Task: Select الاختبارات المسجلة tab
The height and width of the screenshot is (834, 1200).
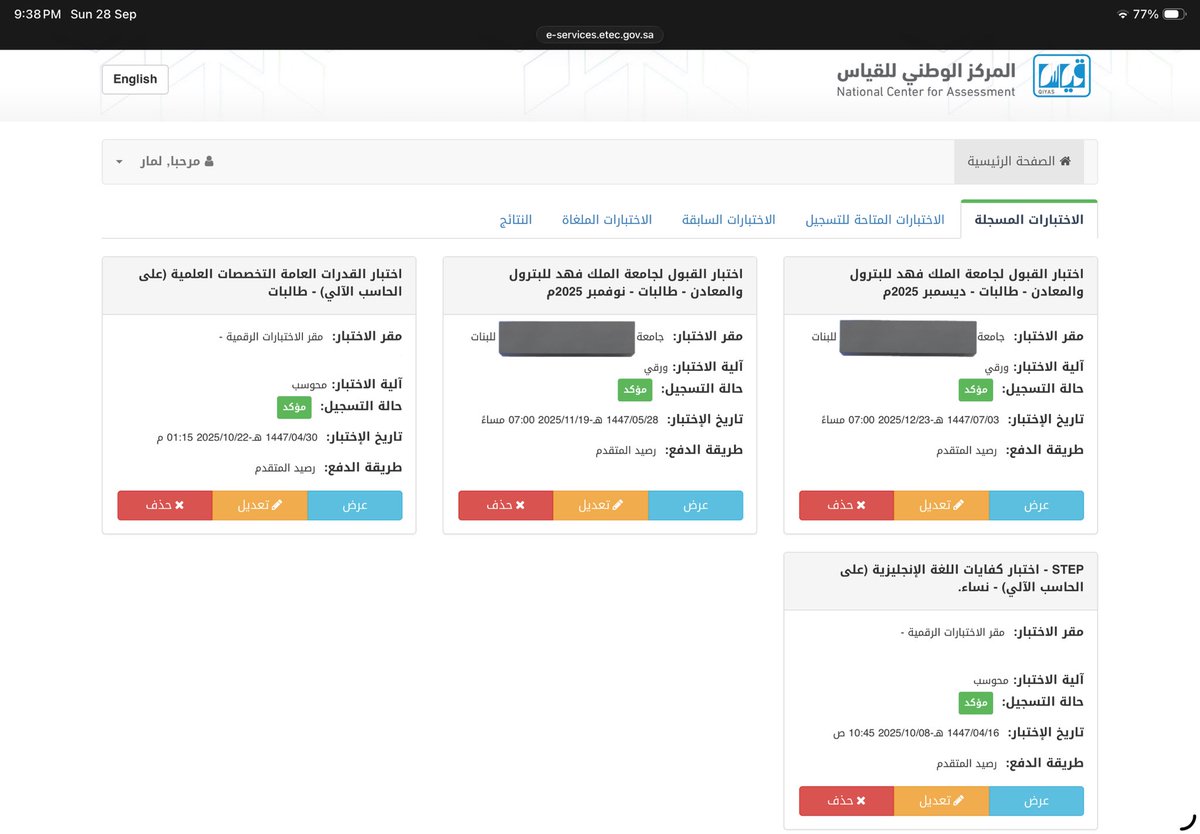Action: (1029, 219)
